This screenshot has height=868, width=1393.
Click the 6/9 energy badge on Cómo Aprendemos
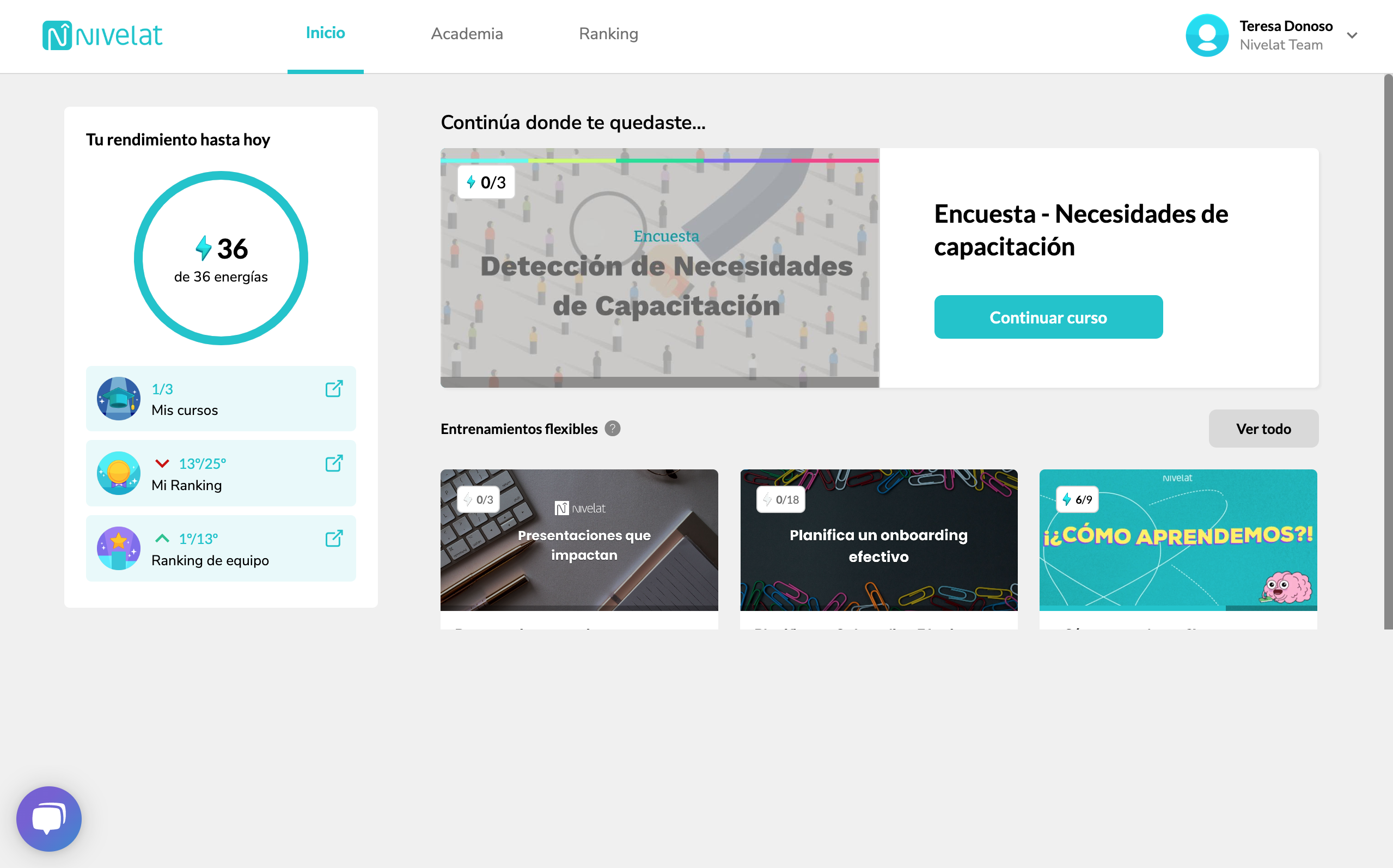[1078, 499]
